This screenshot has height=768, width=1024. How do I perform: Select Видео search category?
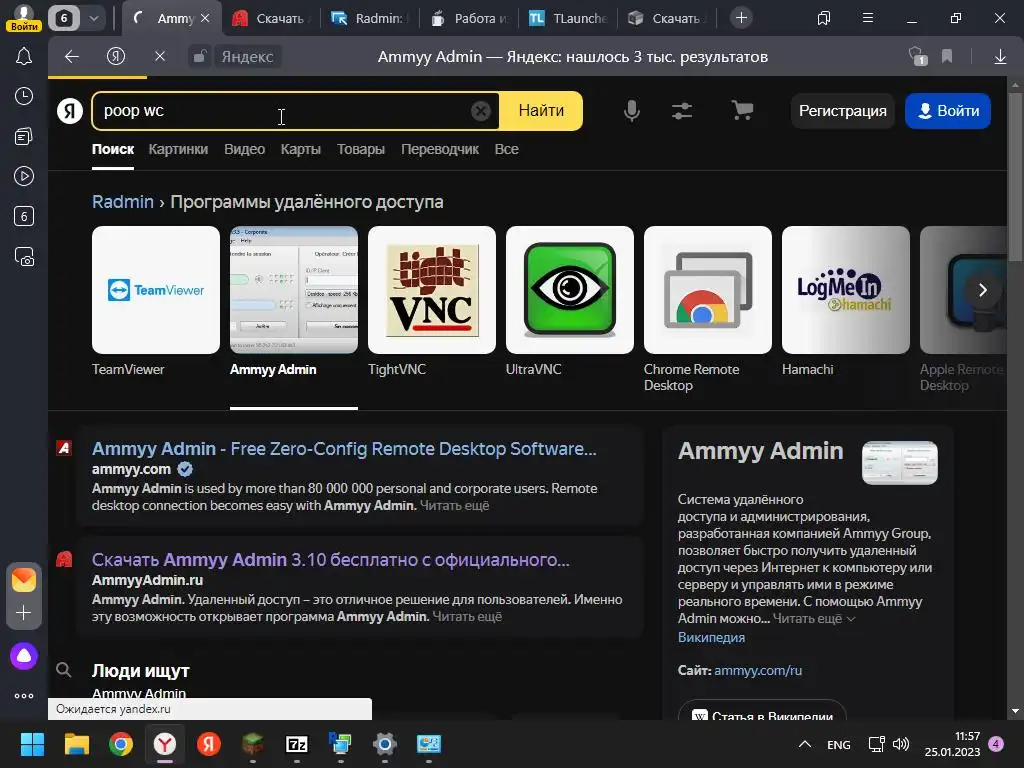click(244, 150)
